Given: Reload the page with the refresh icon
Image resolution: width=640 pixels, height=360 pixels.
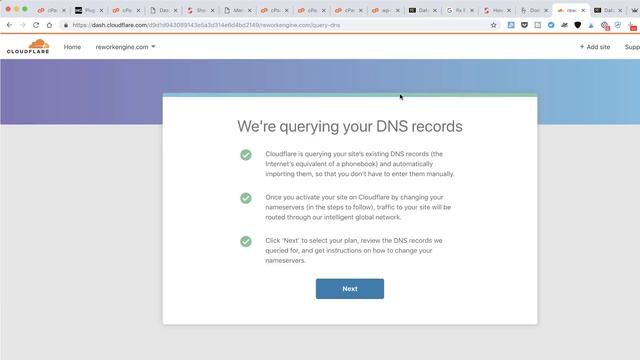Looking at the screenshot, I should point(36,25).
